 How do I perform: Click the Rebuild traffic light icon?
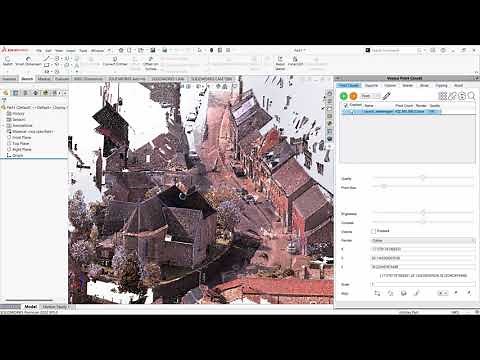pyautogui.click(x=211, y=50)
